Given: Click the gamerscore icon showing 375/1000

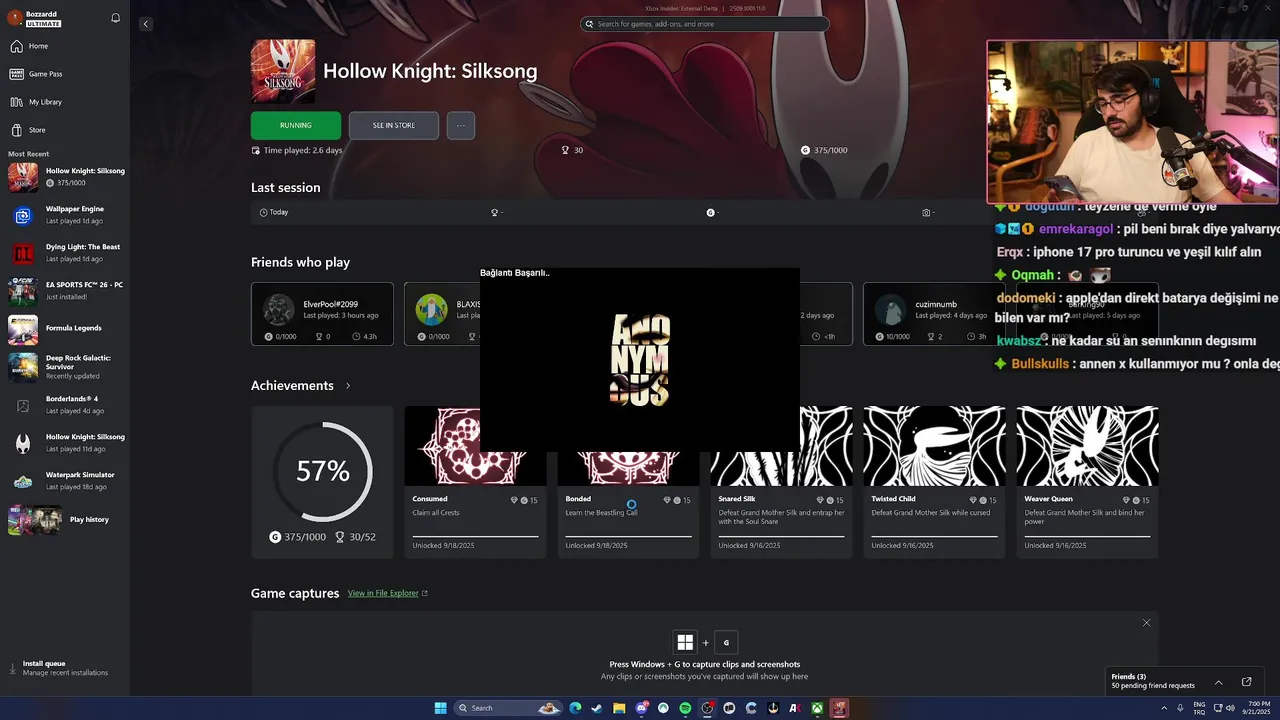Looking at the screenshot, I should click(805, 150).
